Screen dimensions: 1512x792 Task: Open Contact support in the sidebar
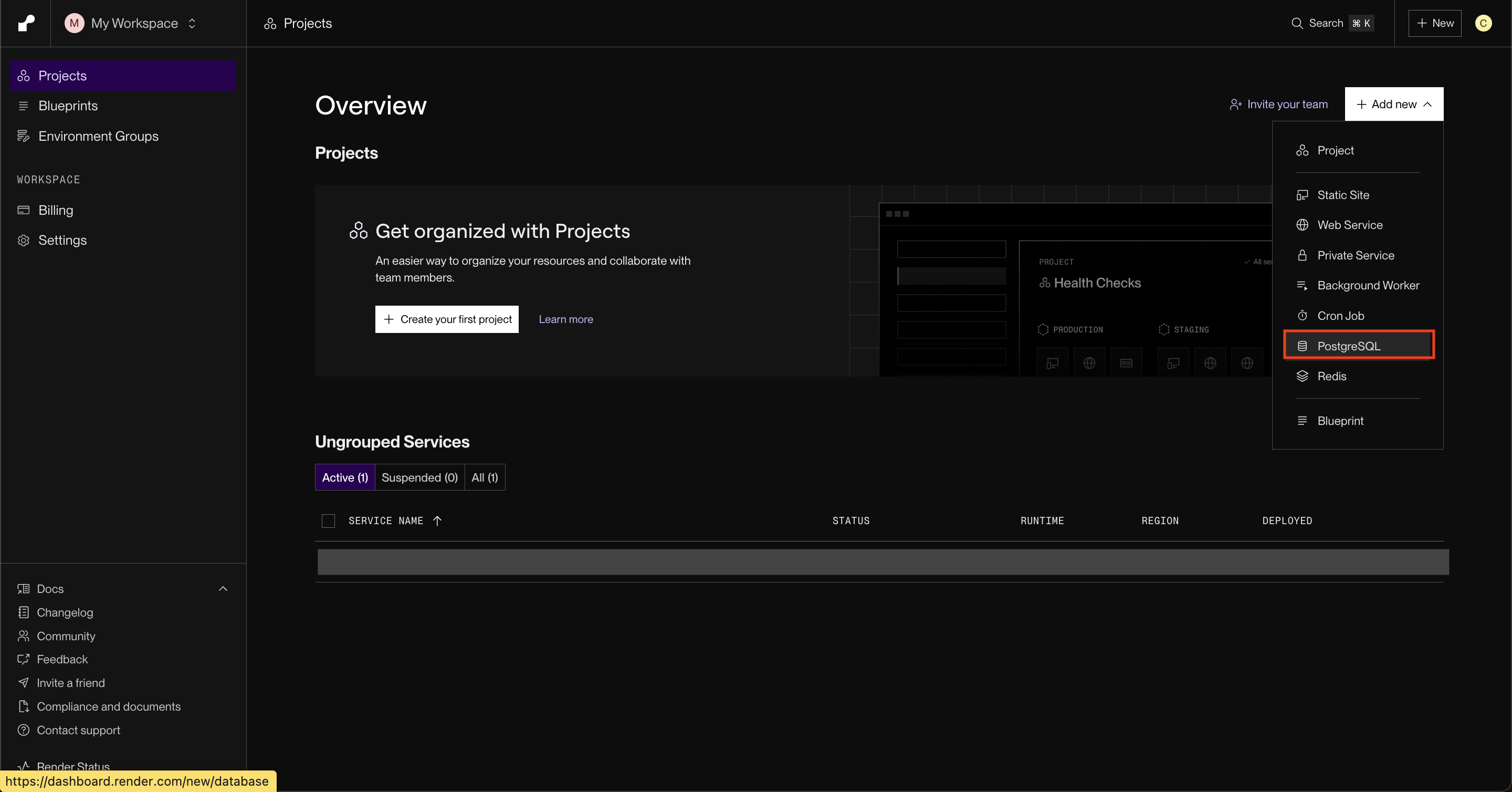tap(78, 730)
